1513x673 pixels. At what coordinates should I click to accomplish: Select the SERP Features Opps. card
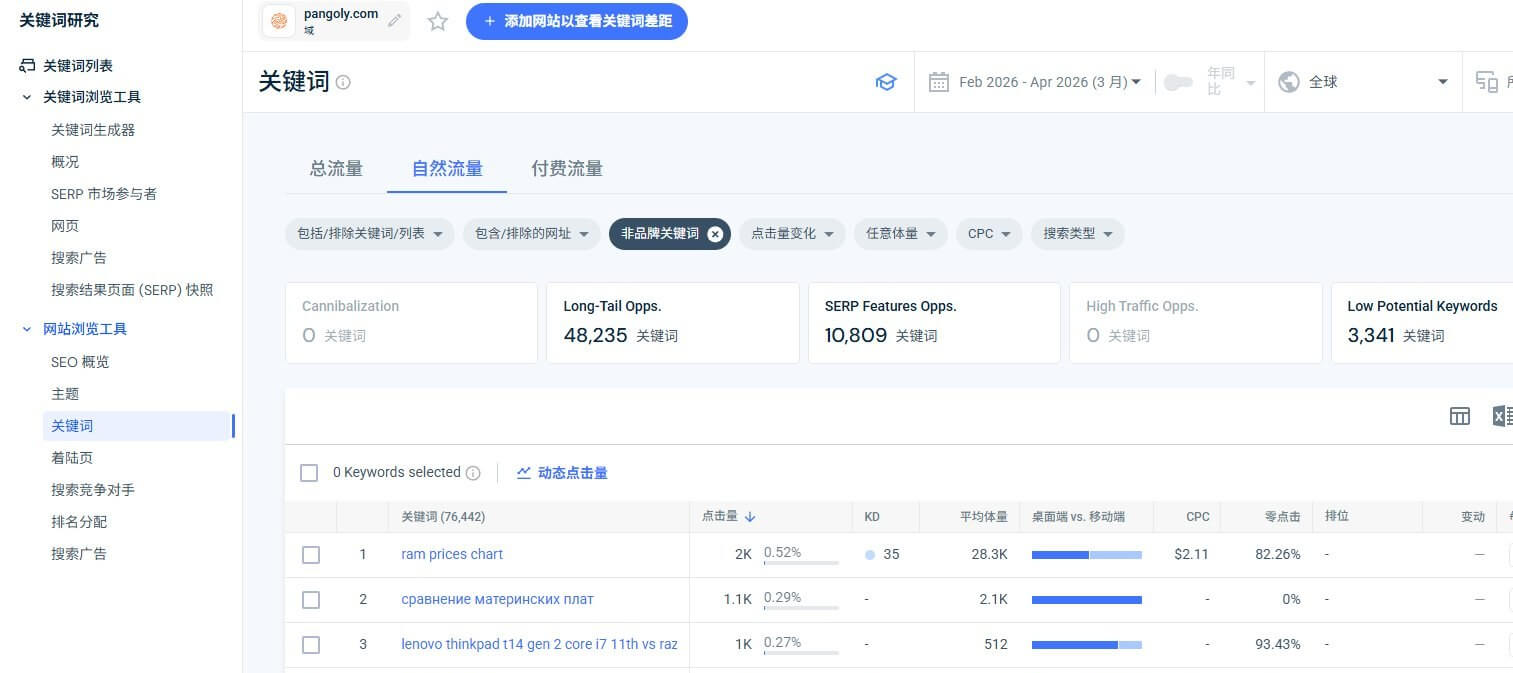934,323
